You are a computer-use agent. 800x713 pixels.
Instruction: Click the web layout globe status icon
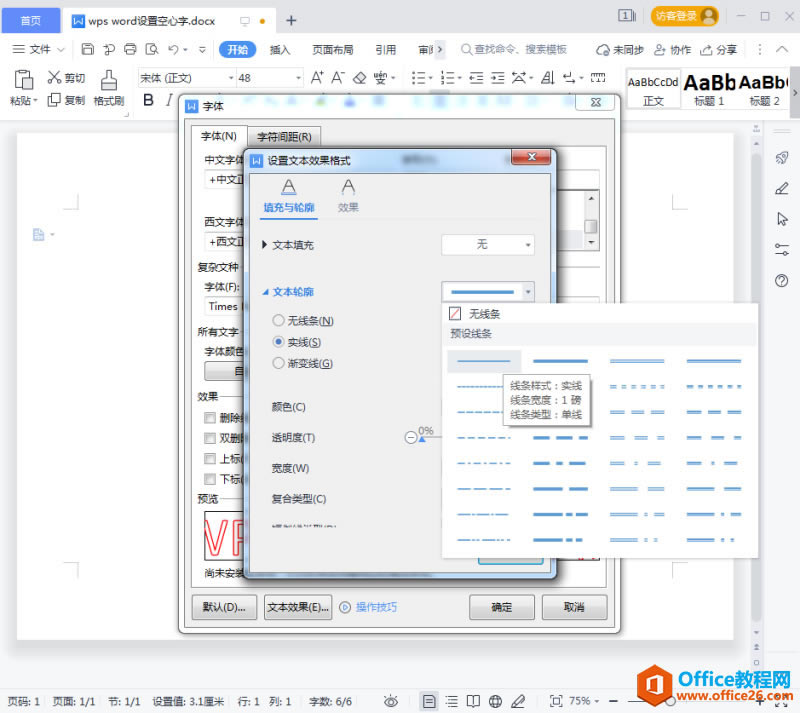pyautogui.click(x=495, y=701)
